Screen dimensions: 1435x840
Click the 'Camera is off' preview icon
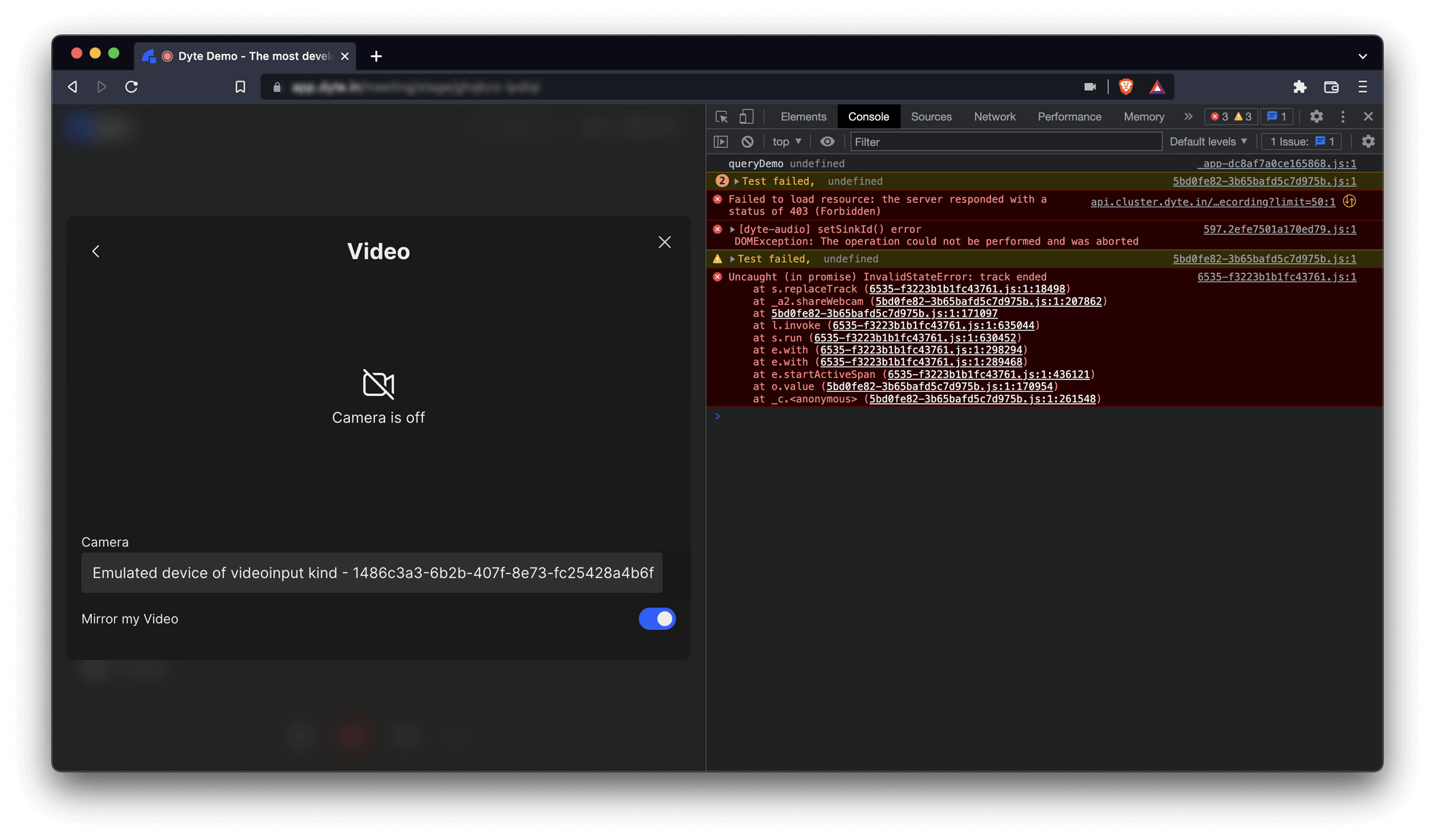[378, 384]
